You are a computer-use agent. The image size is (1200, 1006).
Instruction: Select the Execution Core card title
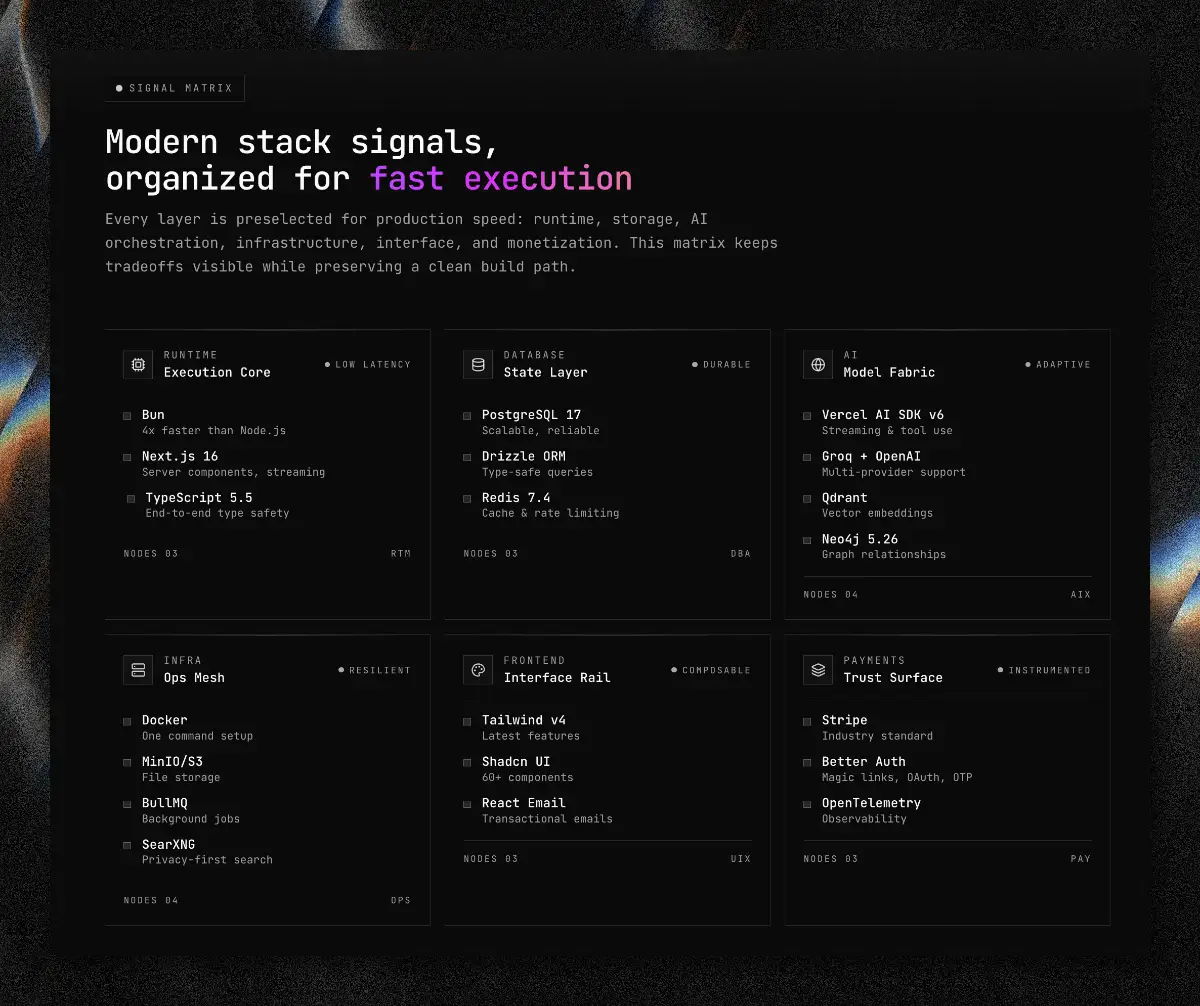tap(217, 372)
